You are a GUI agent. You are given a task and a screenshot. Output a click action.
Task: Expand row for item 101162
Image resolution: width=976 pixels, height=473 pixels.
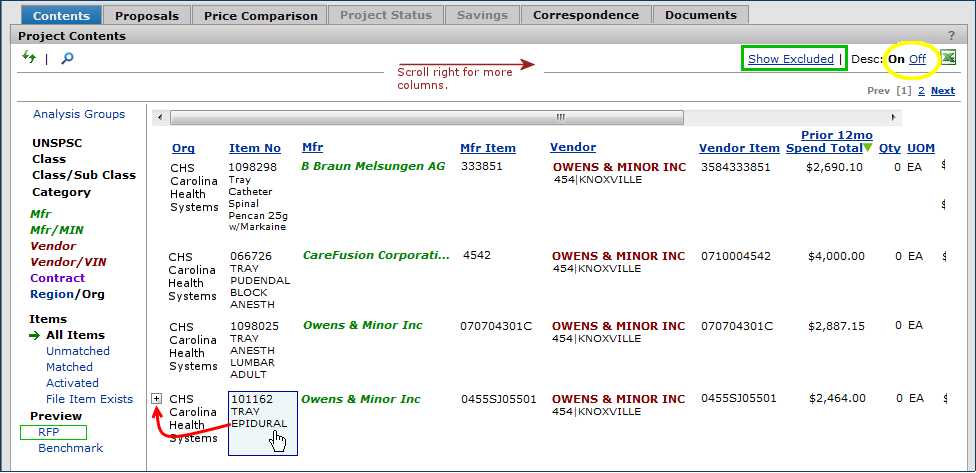[156, 399]
